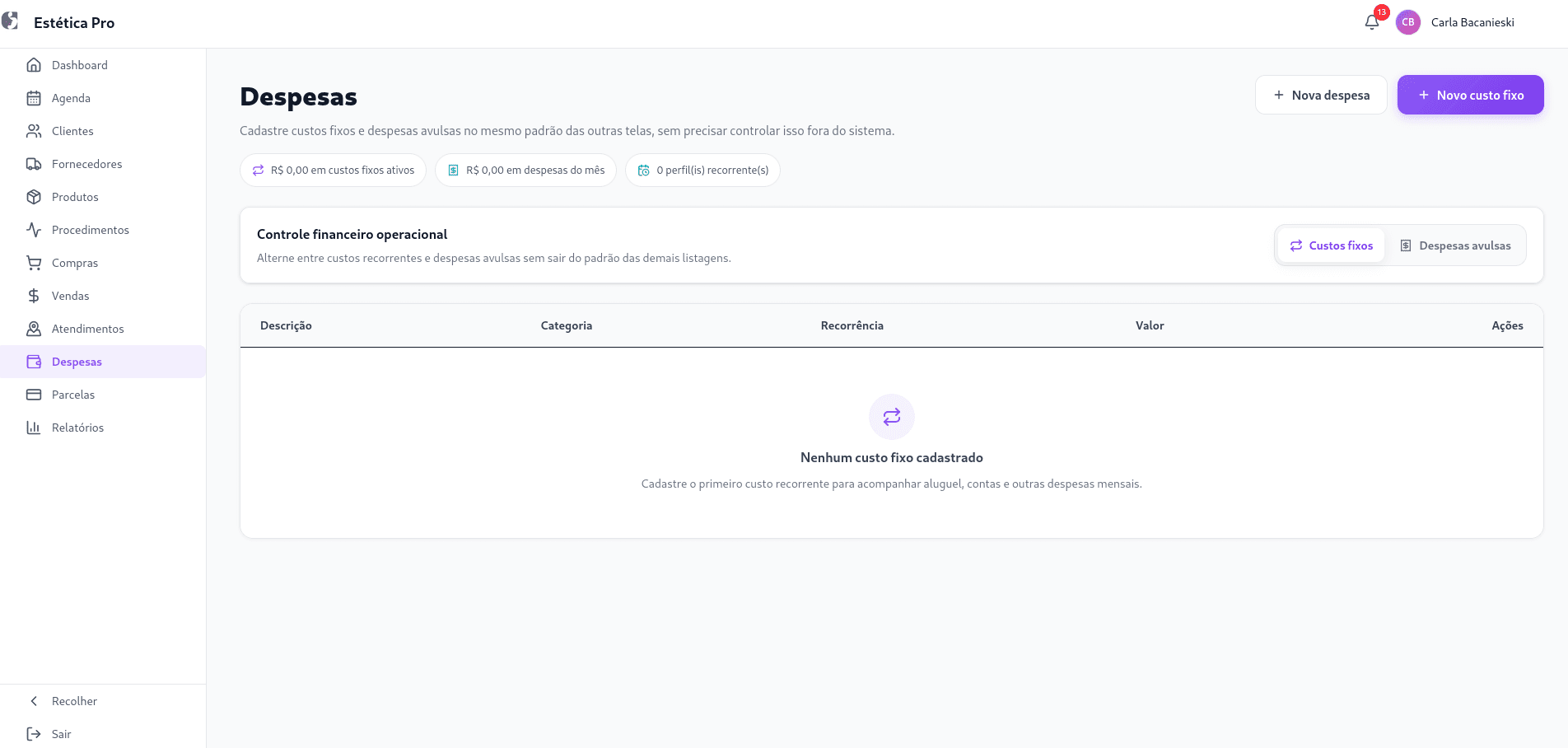Click the repeat icon in empty state

[892, 417]
